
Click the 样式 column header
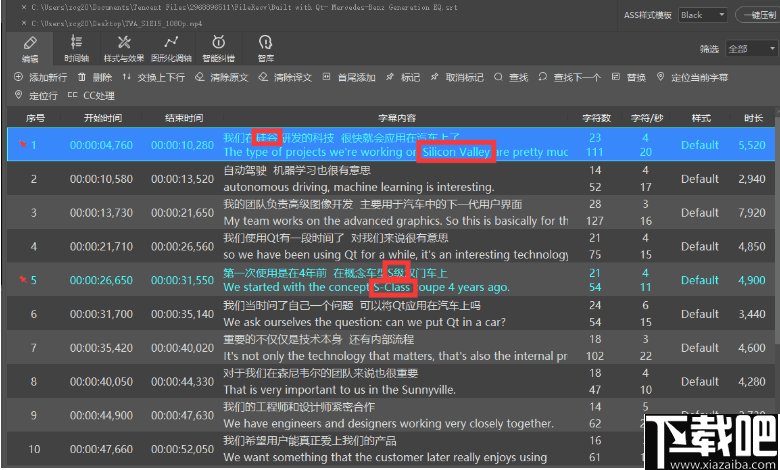coord(701,118)
